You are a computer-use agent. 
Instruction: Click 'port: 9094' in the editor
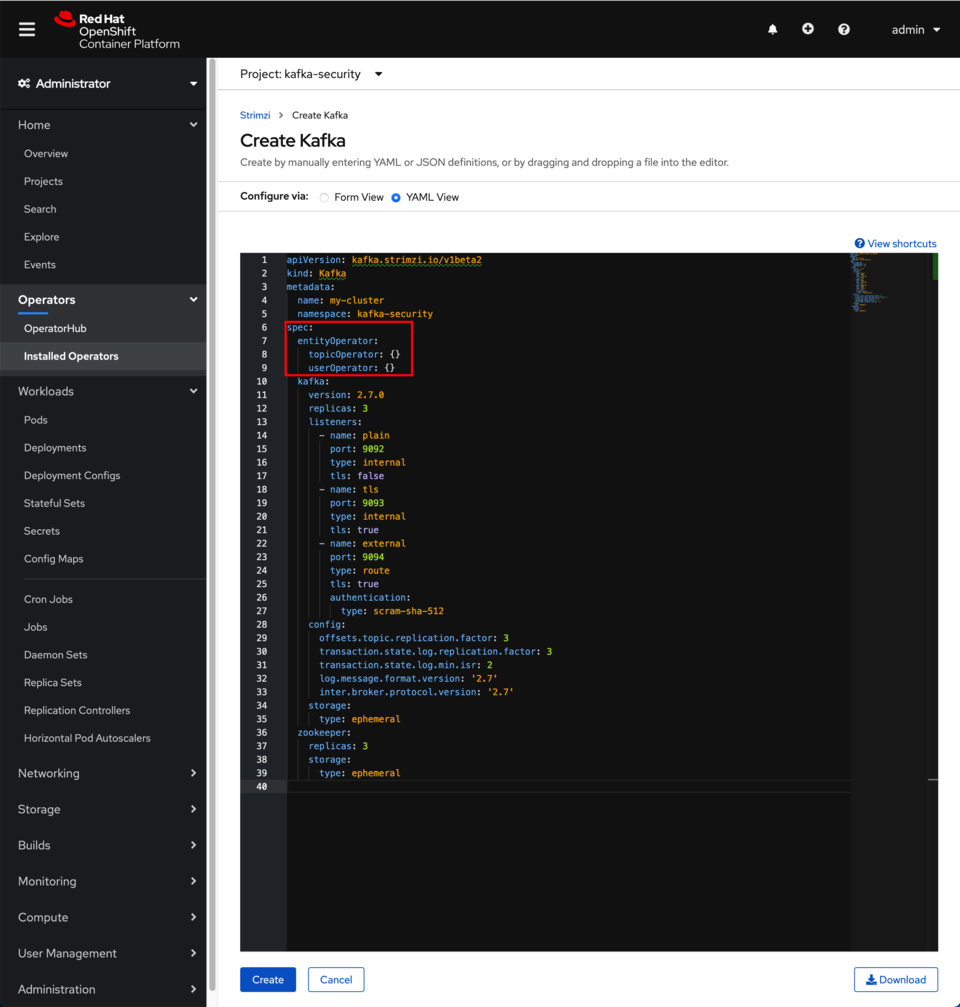pos(357,557)
